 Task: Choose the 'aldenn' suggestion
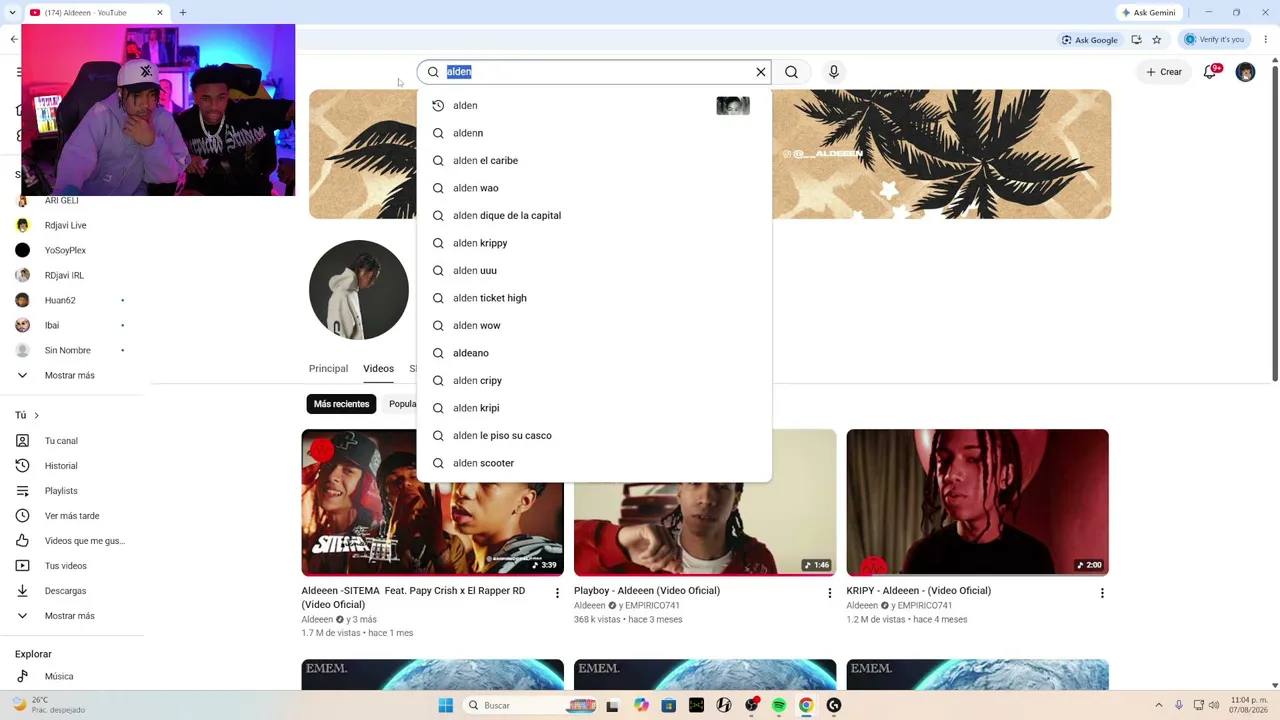pos(594,133)
